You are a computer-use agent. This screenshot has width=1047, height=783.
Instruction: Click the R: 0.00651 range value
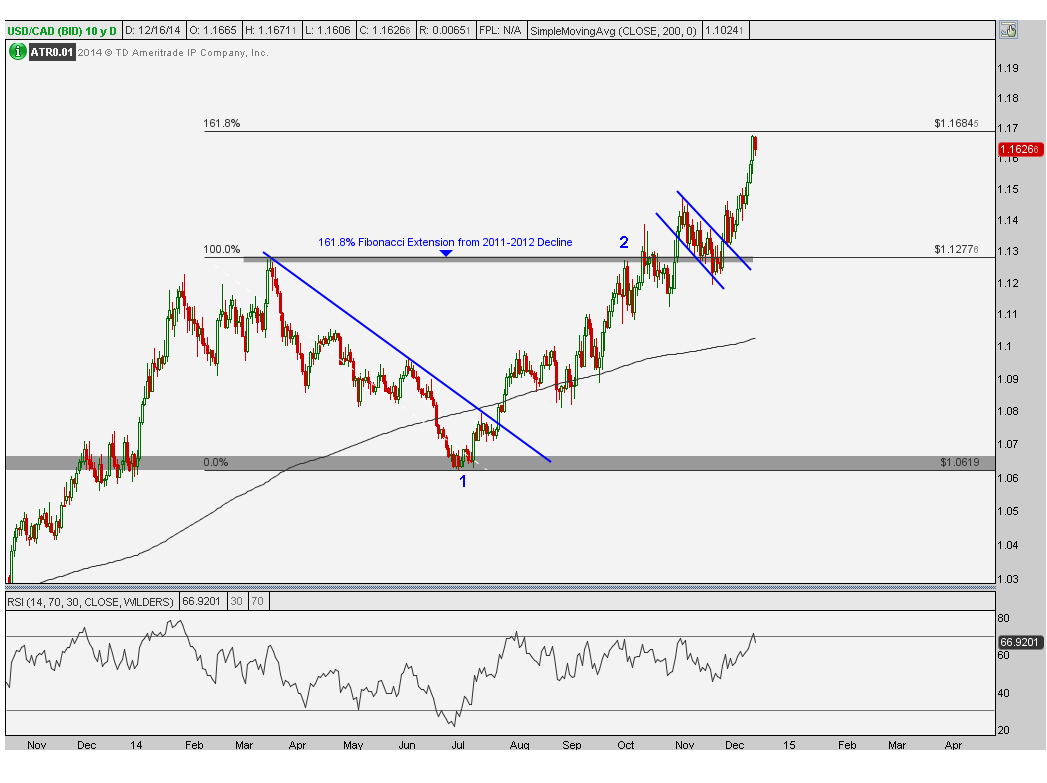[x=445, y=31]
